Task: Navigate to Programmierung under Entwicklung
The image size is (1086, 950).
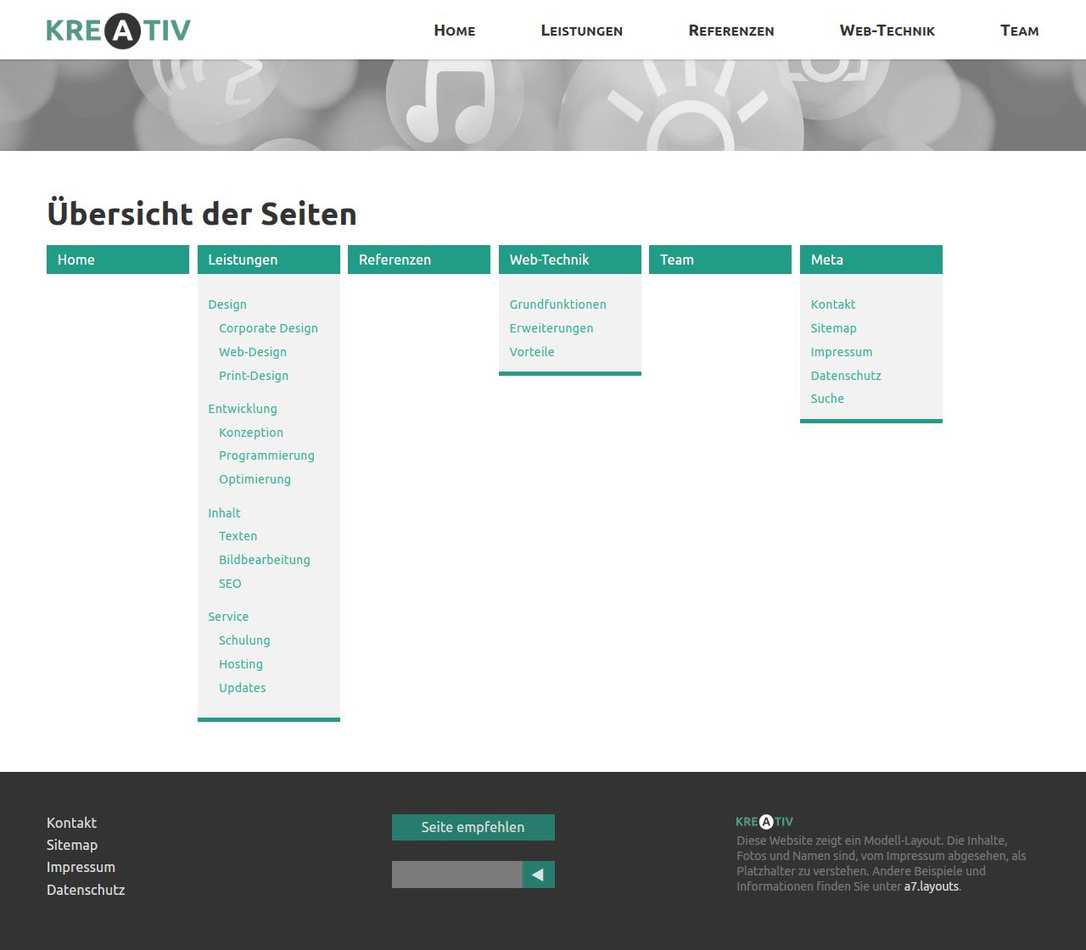Action: [x=266, y=456]
